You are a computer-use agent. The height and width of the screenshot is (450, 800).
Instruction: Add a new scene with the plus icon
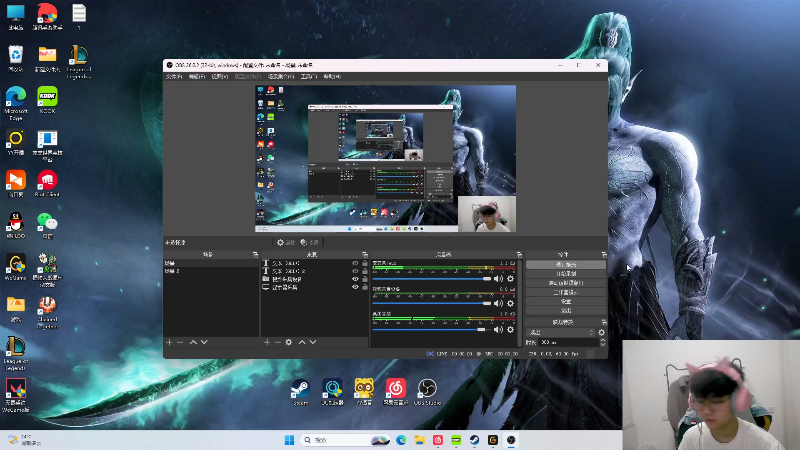(169, 342)
